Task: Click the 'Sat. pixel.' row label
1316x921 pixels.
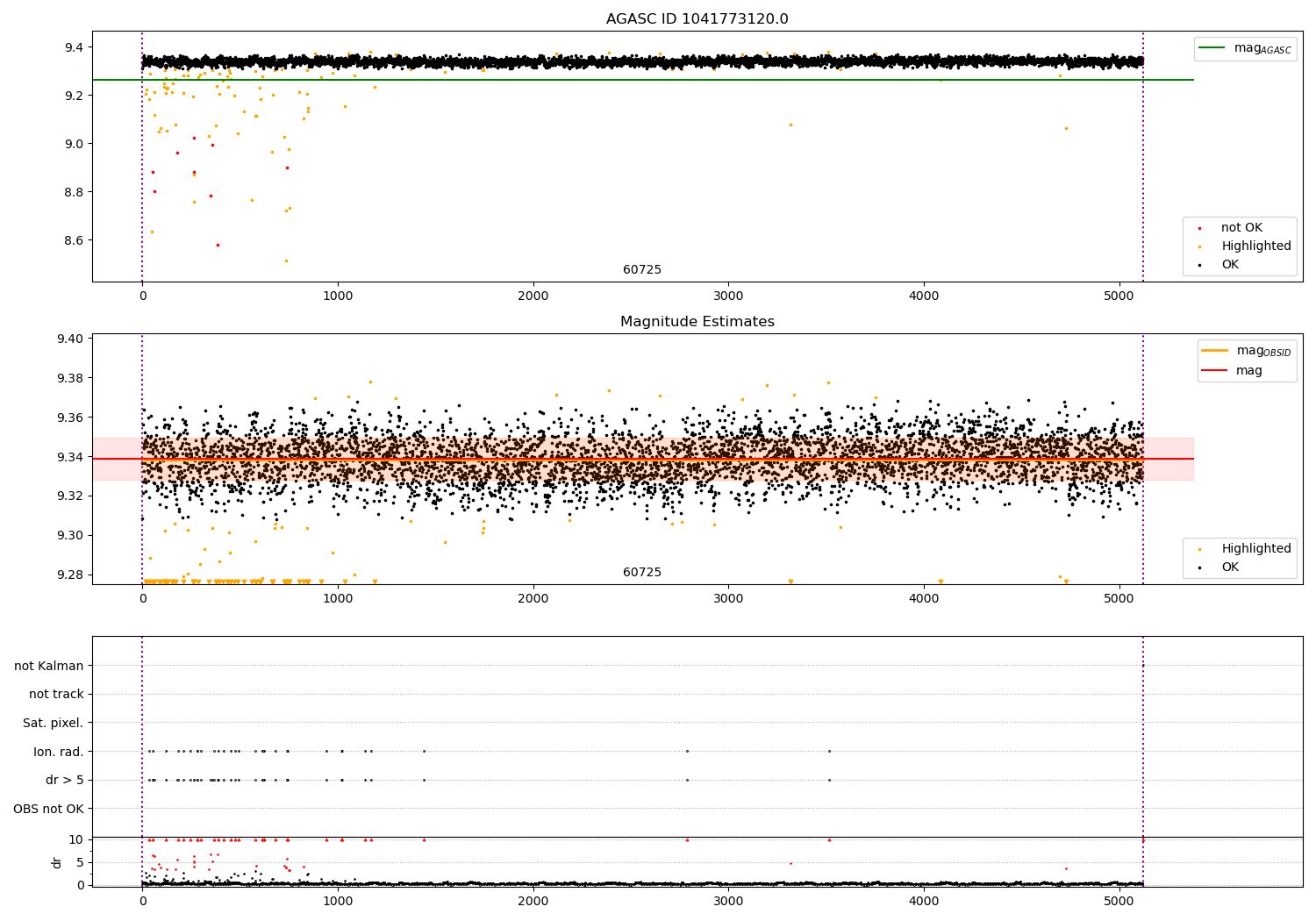Action: click(54, 724)
